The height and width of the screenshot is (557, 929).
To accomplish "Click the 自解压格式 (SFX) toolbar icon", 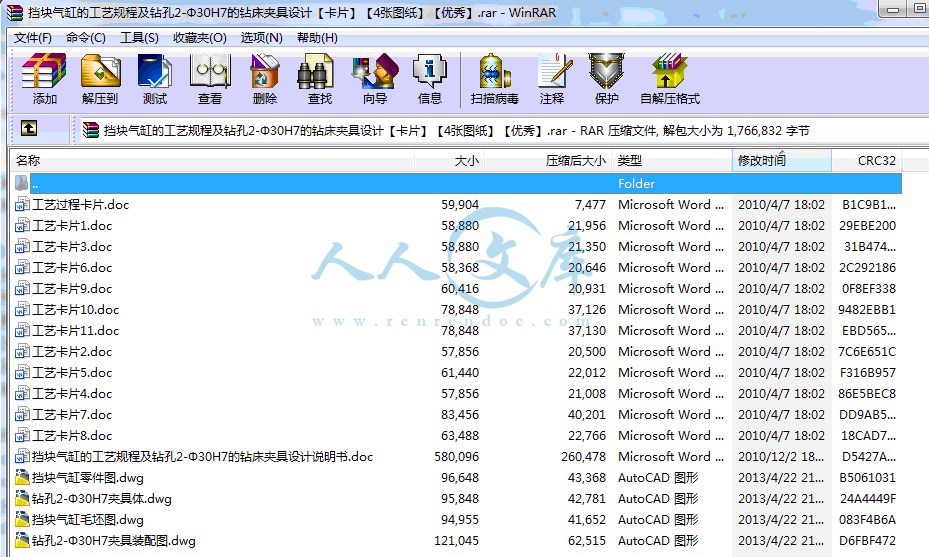I will click(x=669, y=71).
